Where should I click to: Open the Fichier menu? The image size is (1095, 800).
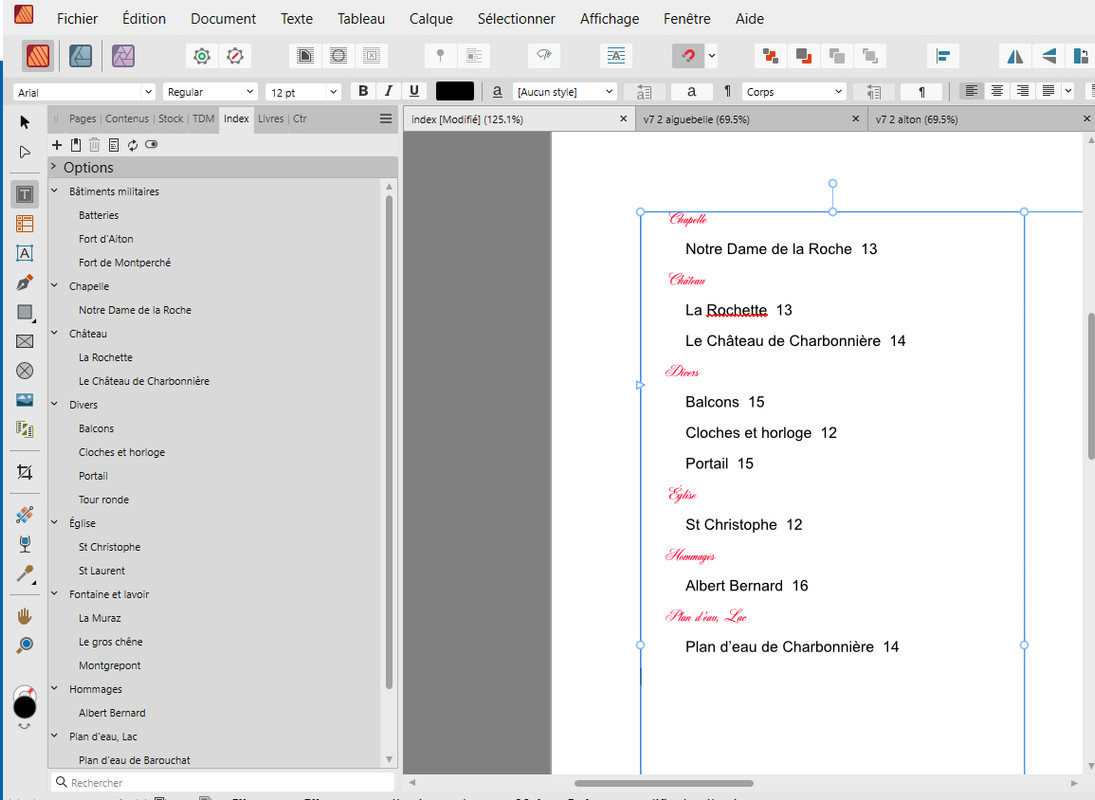(77, 19)
